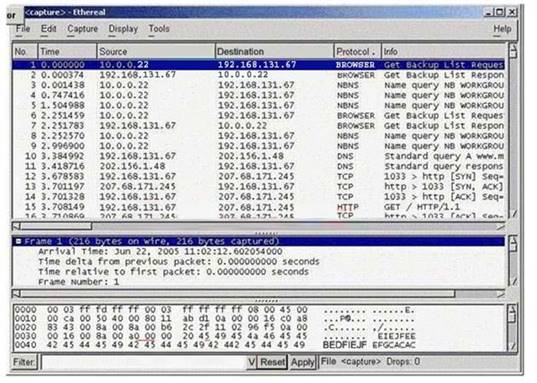Click the Frame Number: 1 line
The image size is (537, 383).
pos(79,282)
